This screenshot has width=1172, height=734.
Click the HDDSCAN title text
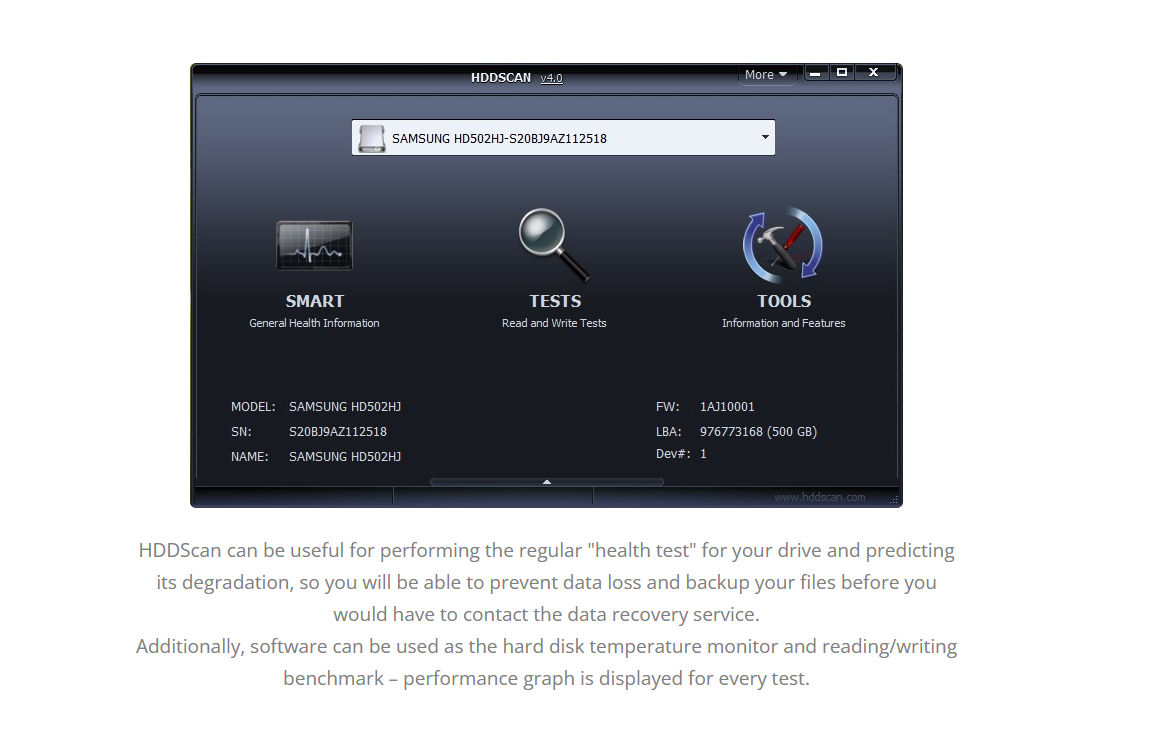[x=501, y=78]
